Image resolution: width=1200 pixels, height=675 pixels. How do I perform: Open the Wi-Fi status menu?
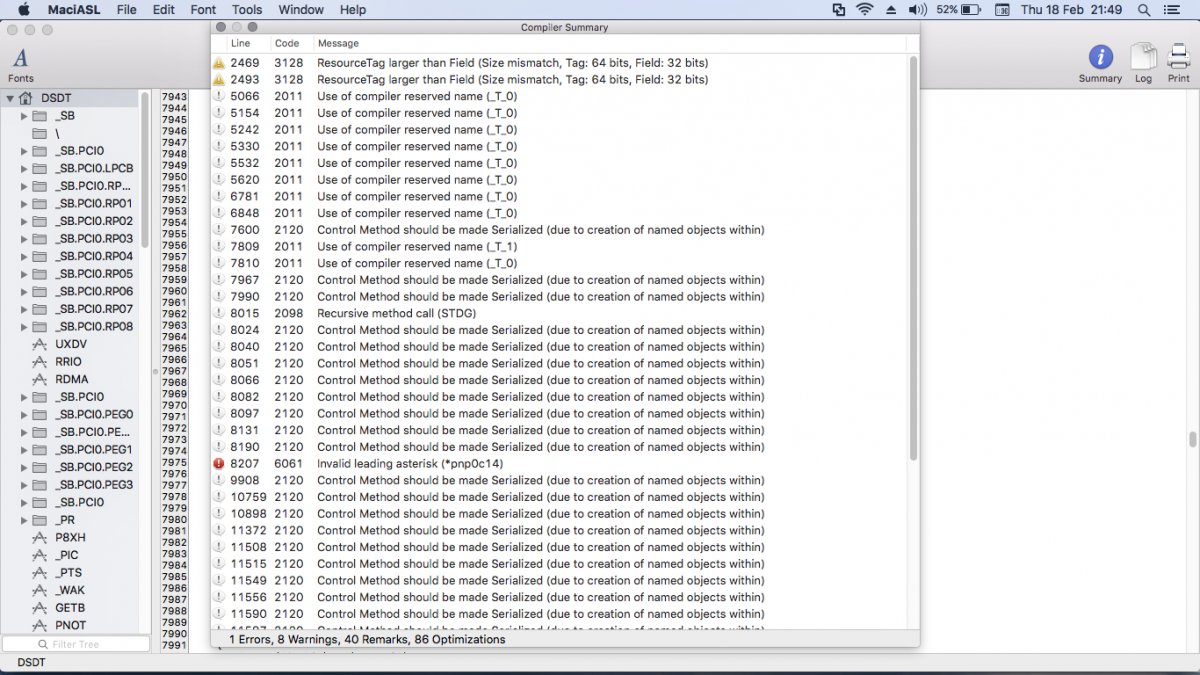tap(865, 9)
